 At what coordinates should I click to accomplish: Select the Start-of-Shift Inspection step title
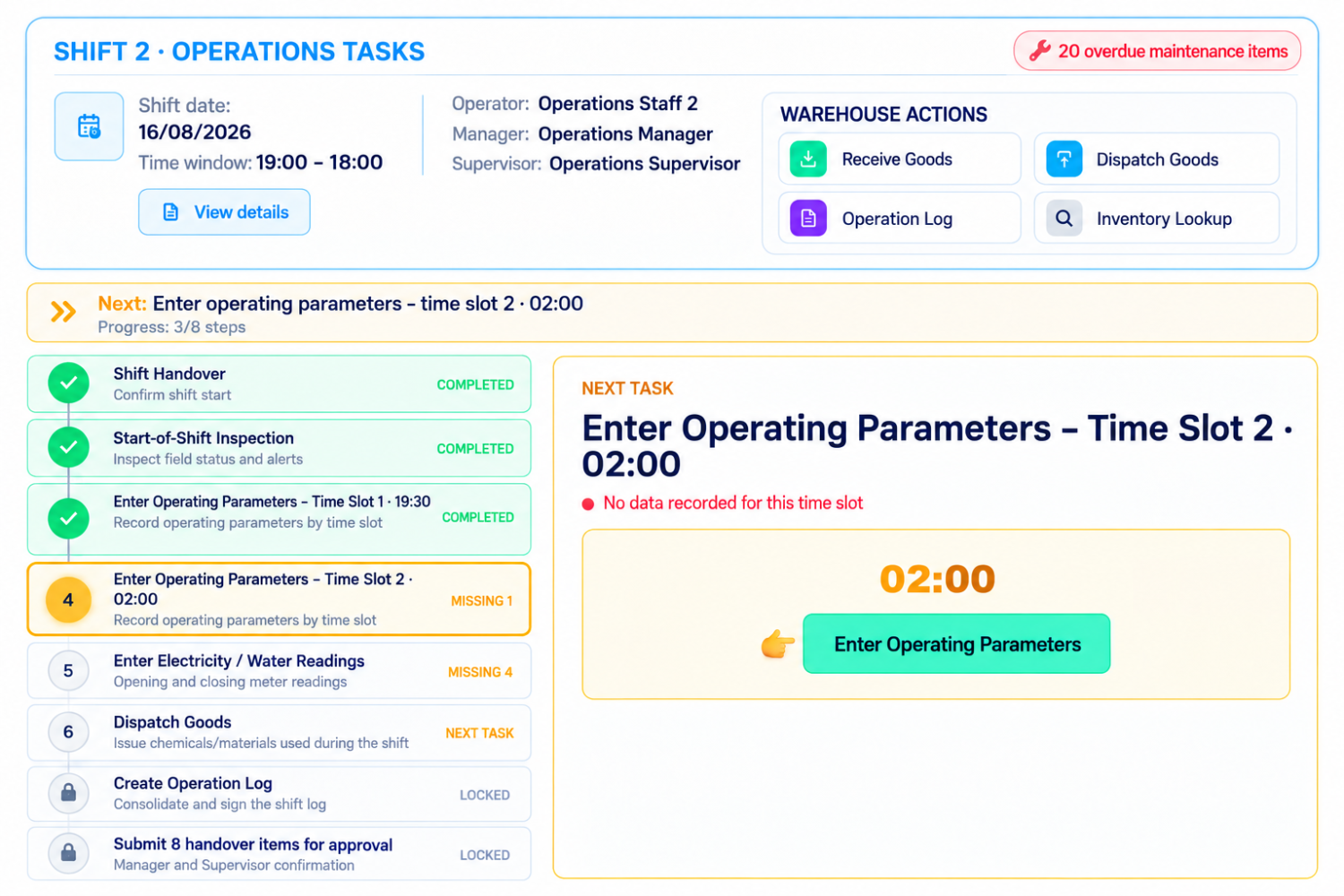pos(203,438)
